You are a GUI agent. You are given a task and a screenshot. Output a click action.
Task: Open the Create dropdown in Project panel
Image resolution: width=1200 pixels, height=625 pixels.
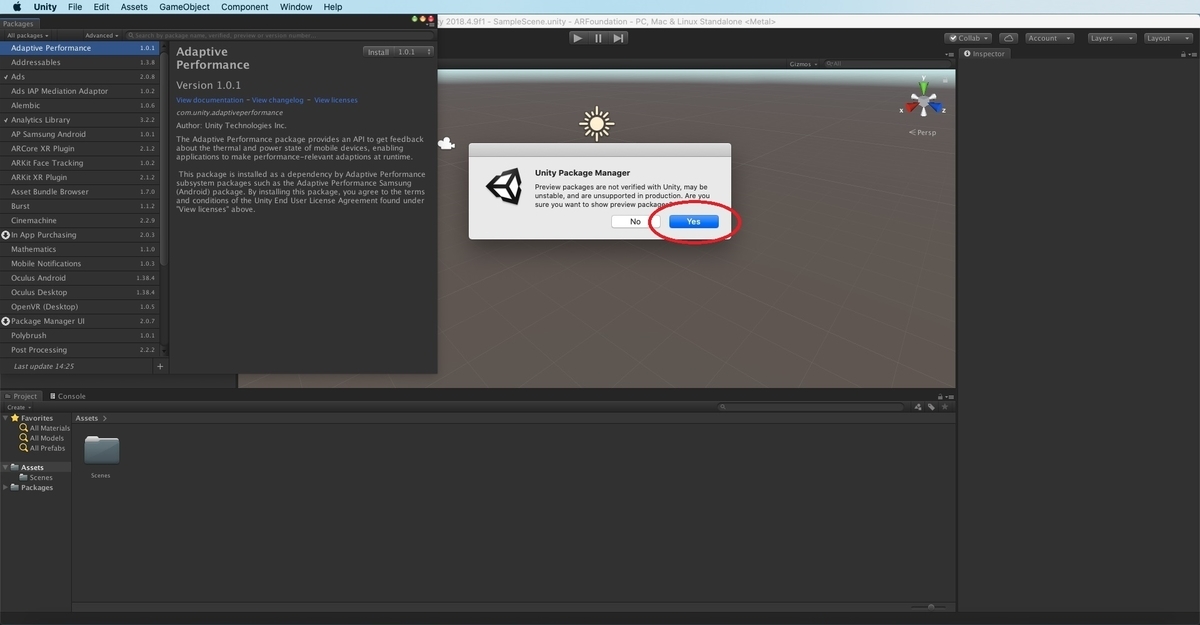coord(18,407)
